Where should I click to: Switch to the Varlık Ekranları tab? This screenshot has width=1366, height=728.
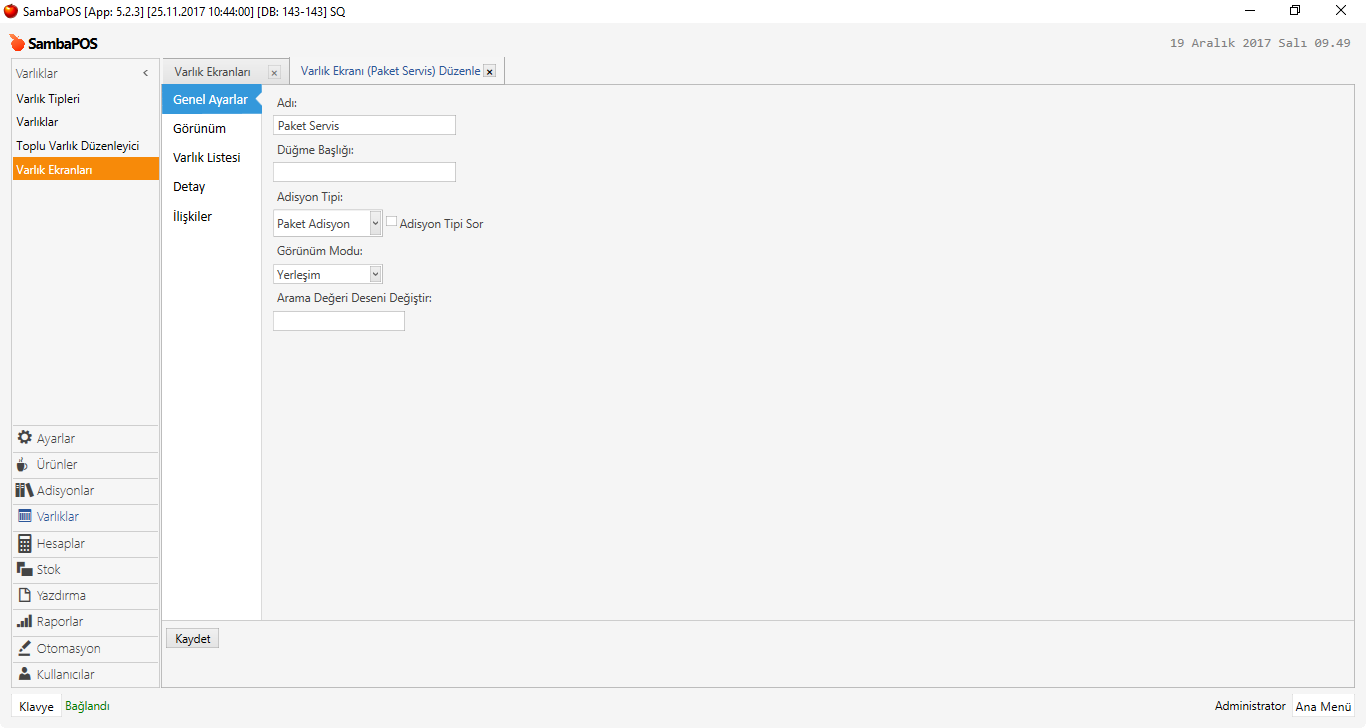pyautogui.click(x=213, y=72)
